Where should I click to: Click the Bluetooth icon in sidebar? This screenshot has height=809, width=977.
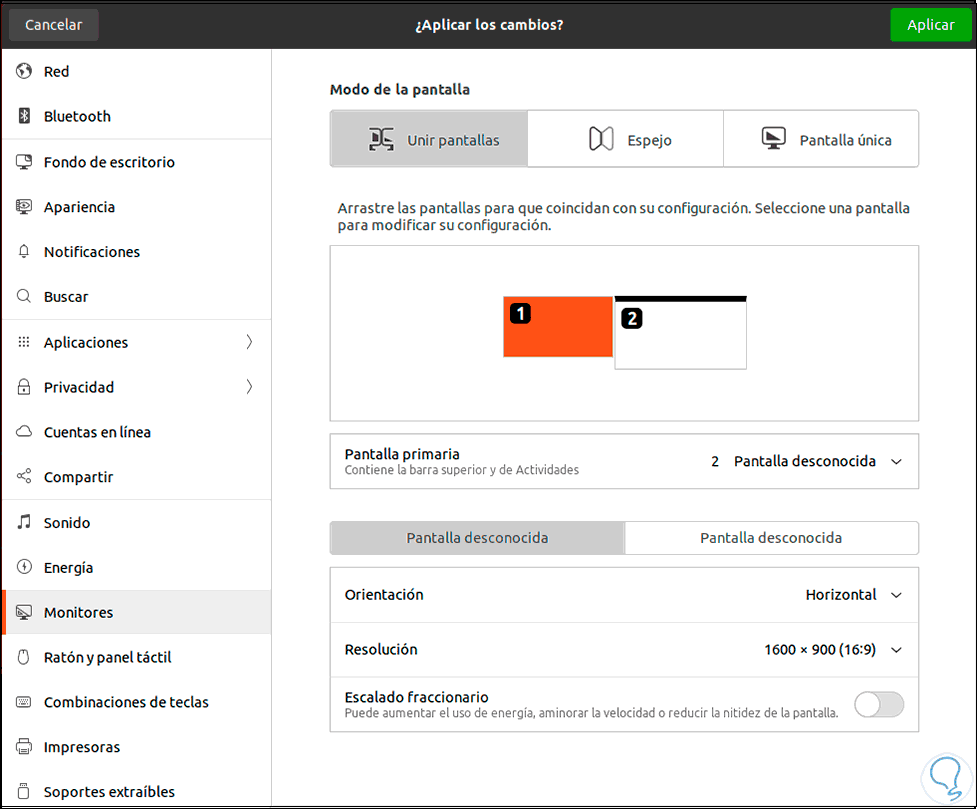[x=24, y=116]
